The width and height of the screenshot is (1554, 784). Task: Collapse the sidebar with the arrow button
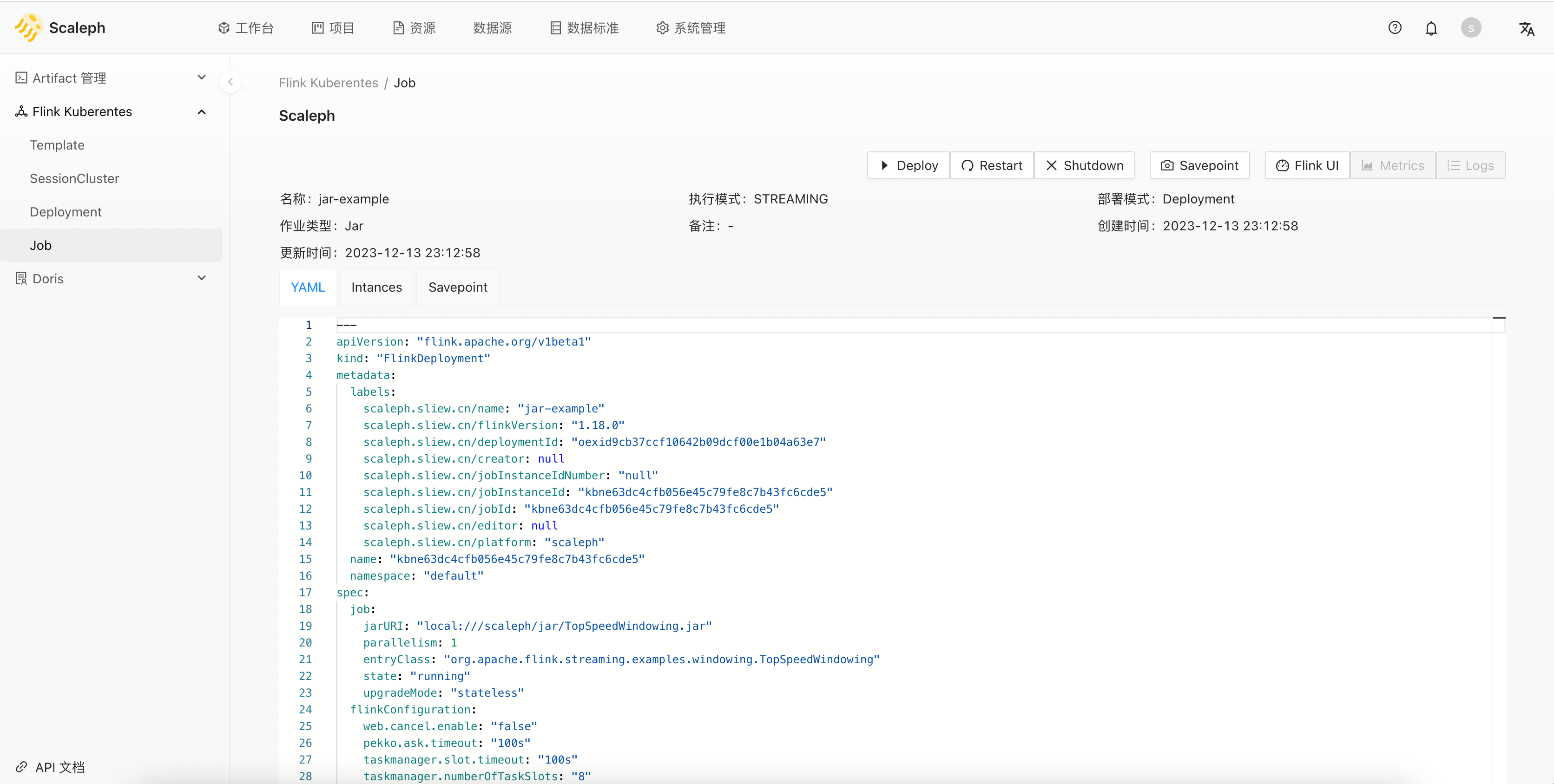tap(230, 82)
